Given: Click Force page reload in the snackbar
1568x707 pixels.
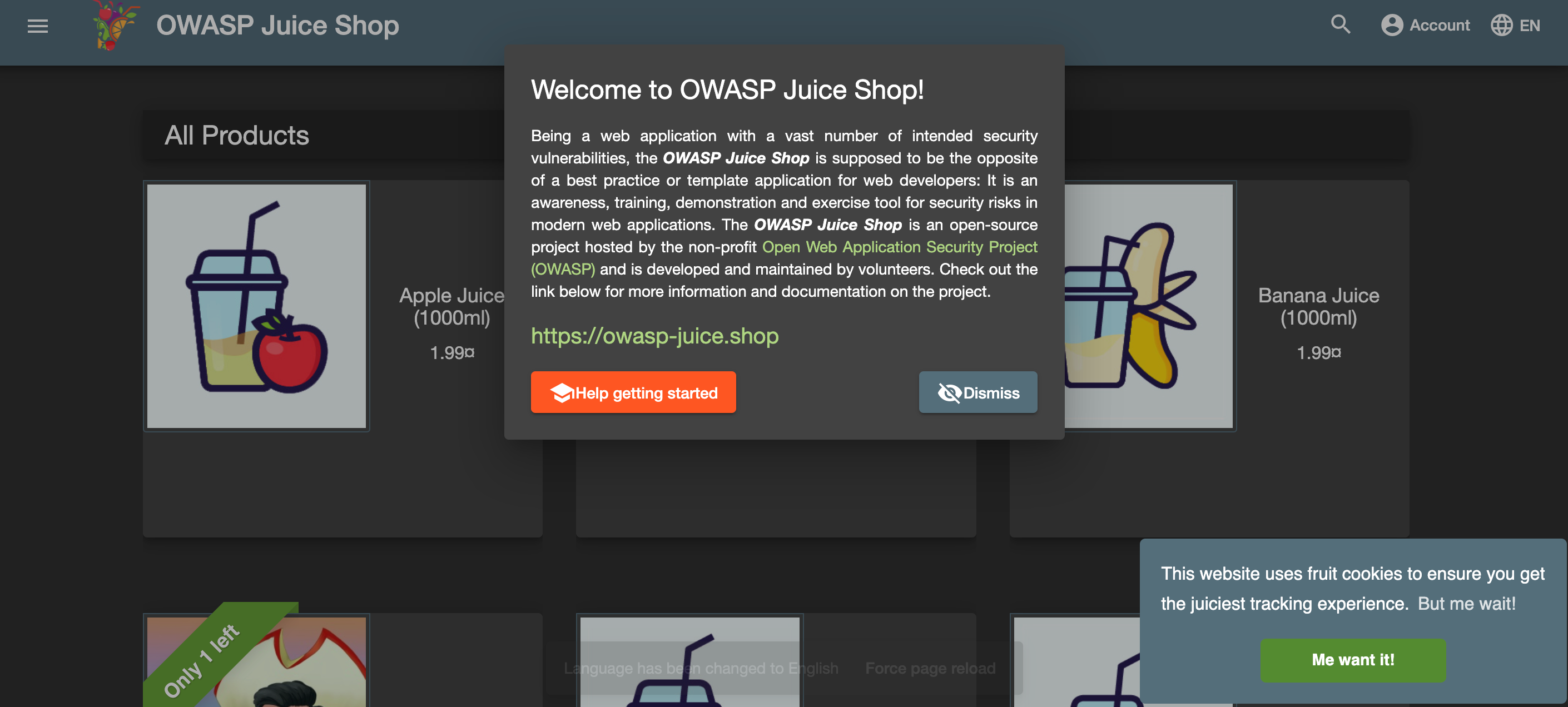Looking at the screenshot, I should 930,668.
